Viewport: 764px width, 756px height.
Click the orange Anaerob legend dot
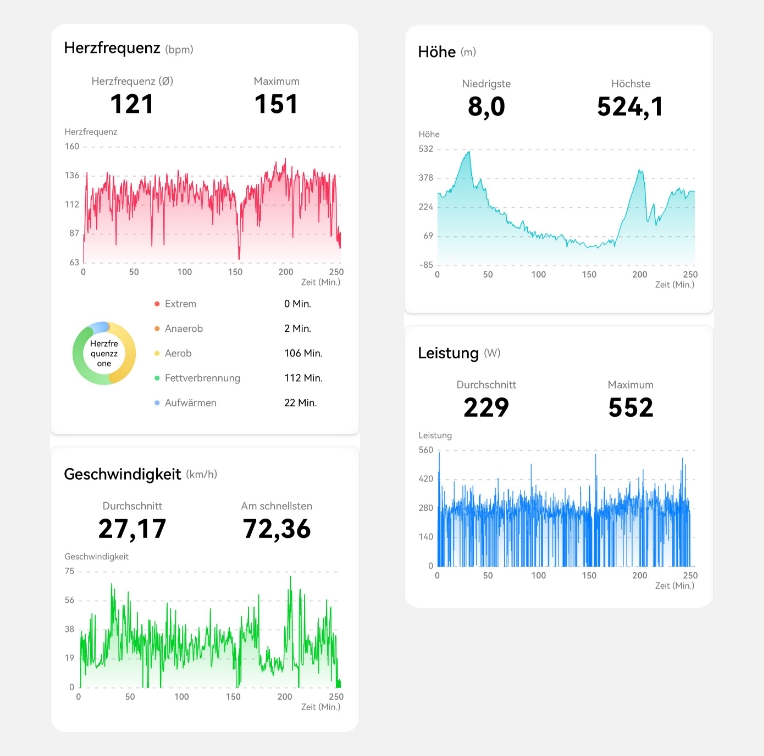coord(157,329)
